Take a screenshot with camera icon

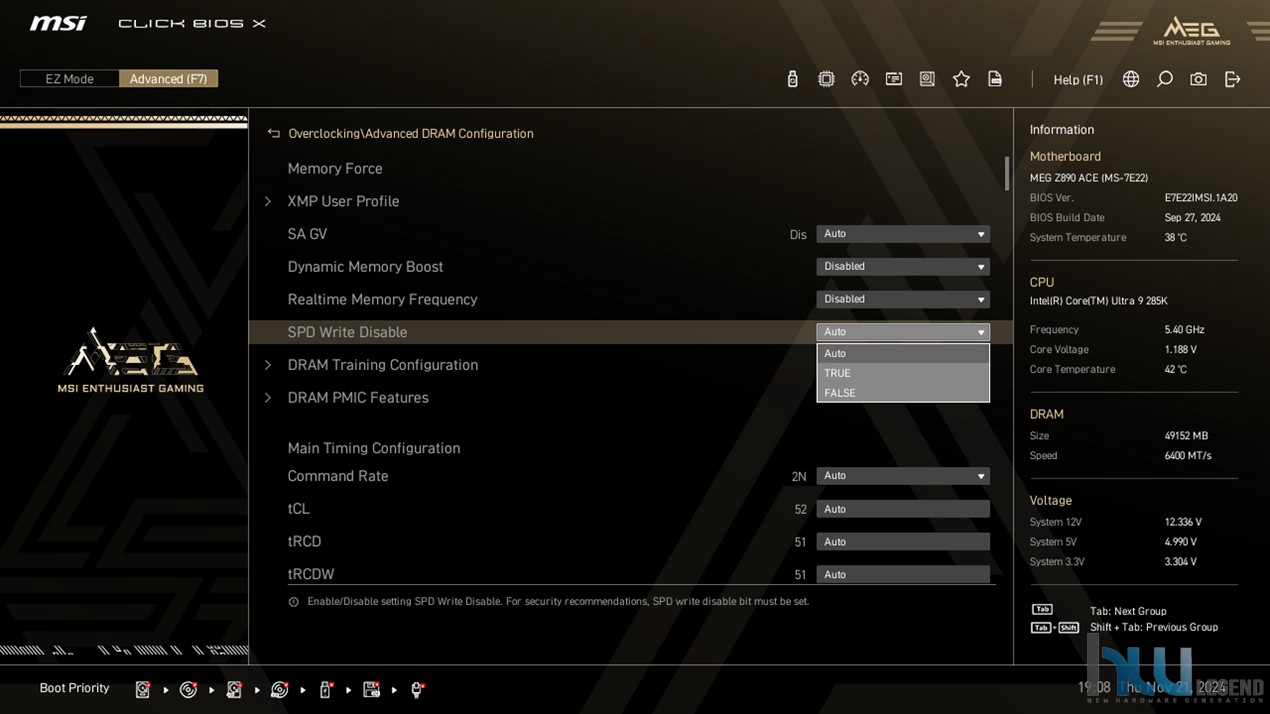pyautogui.click(x=1198, y=79)
